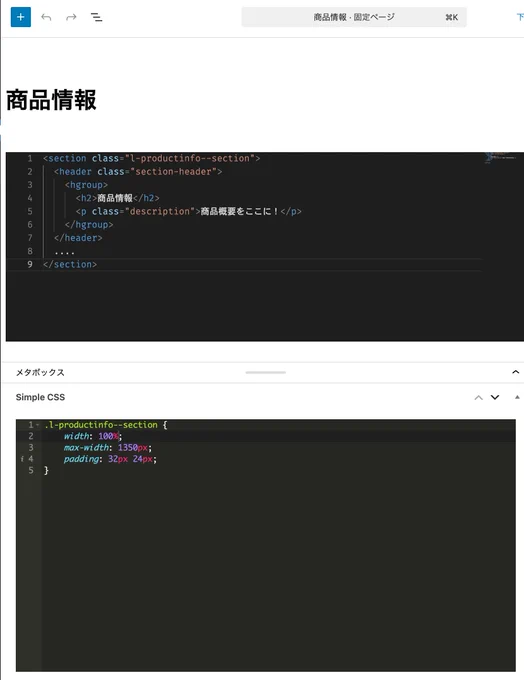524x680 pixels.
Task: Move Simple CSS box down
Action: (x=495, y=397)
